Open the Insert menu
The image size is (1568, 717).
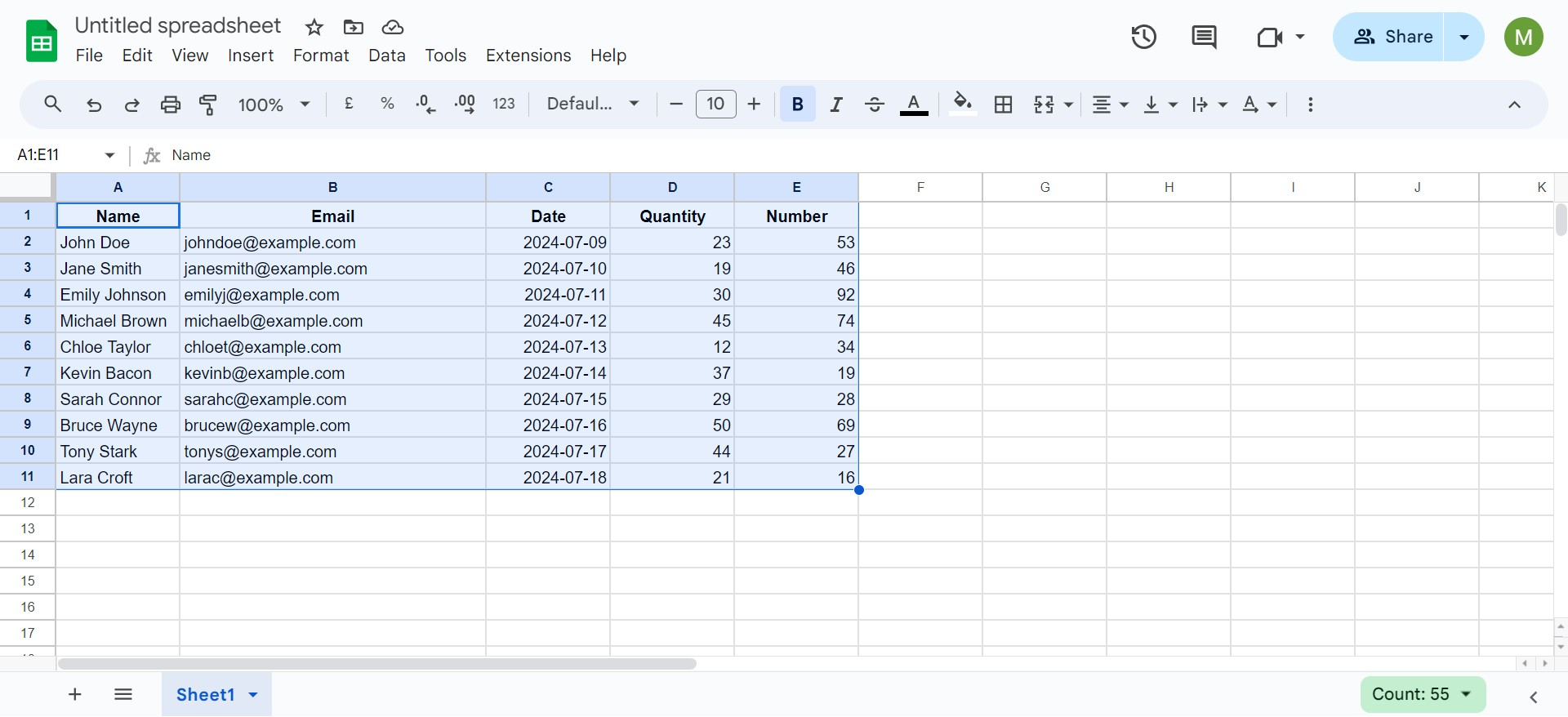pos(251,56)
